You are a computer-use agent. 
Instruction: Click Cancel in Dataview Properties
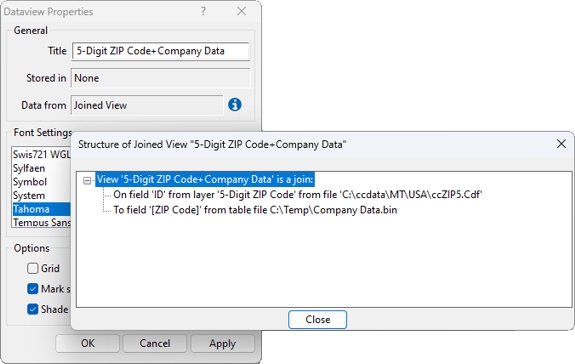[x=155, y=343]
